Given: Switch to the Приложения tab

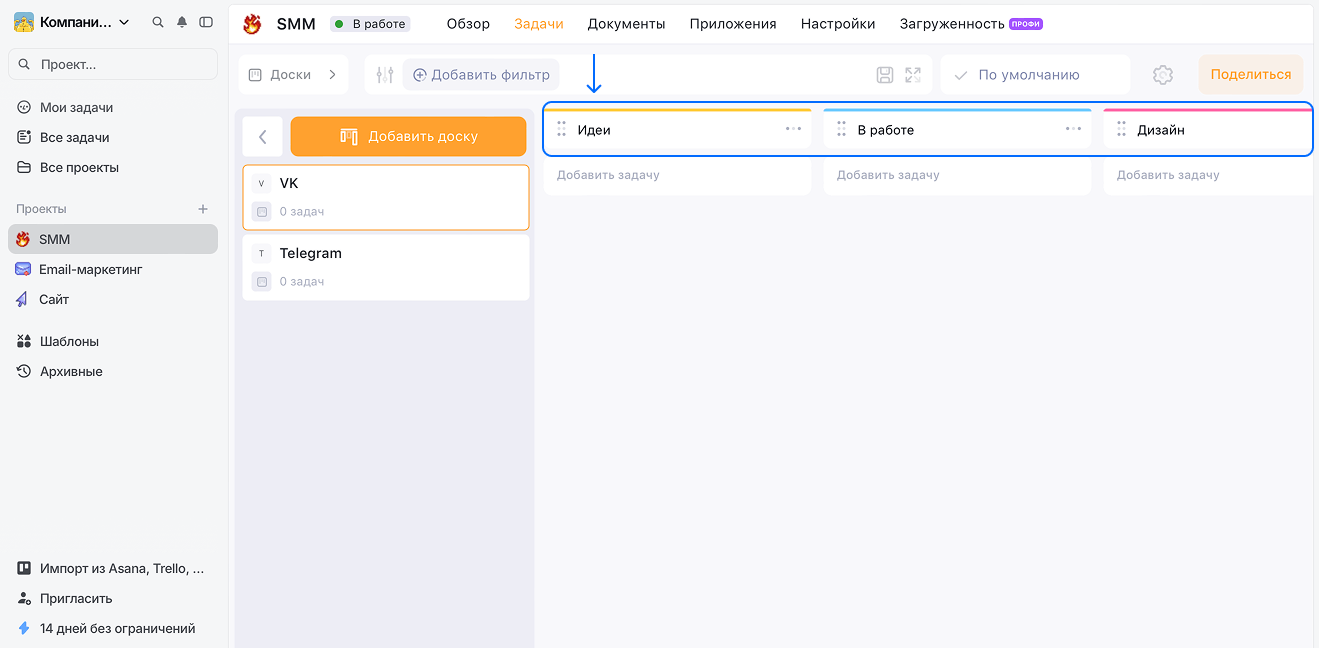Looking at the screenshot, I should 733,24.
